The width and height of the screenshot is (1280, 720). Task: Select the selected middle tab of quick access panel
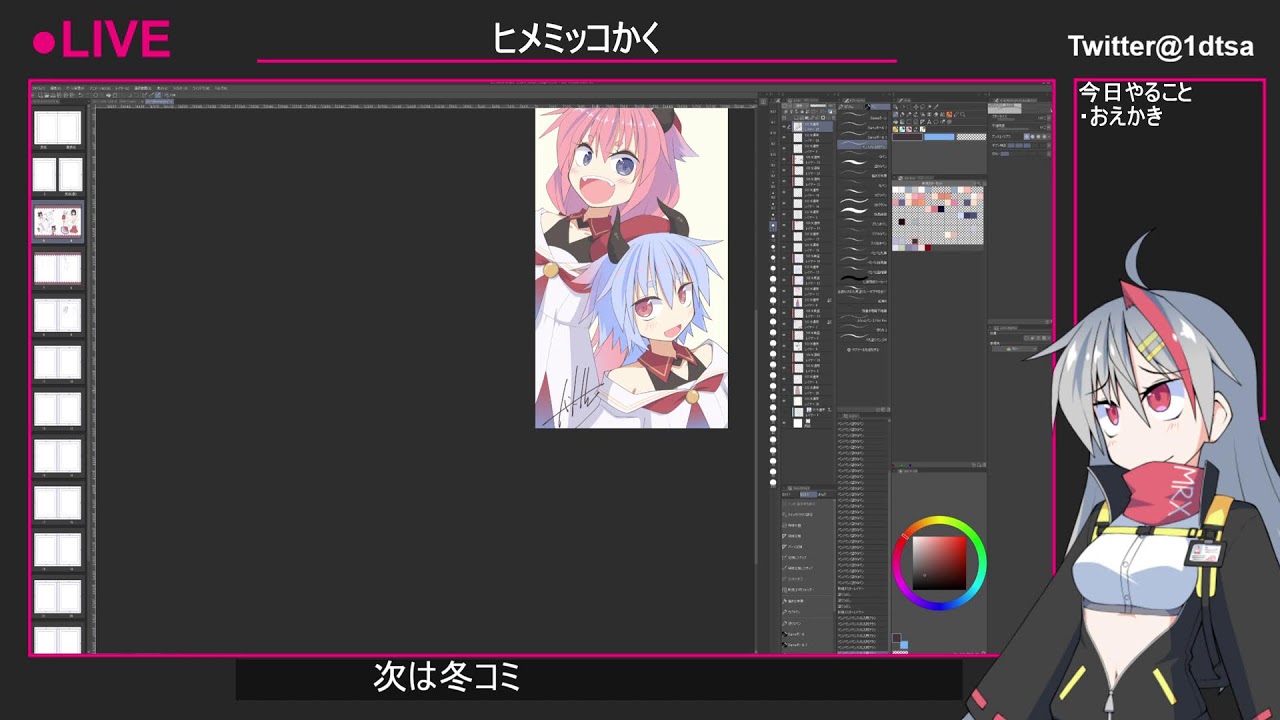click(x=808, y=495)
